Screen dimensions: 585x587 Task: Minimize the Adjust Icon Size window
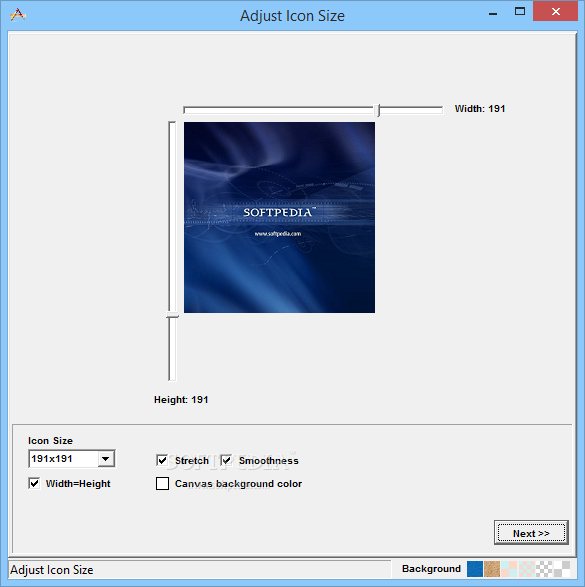pyautogui.click(x=493, y=13)
